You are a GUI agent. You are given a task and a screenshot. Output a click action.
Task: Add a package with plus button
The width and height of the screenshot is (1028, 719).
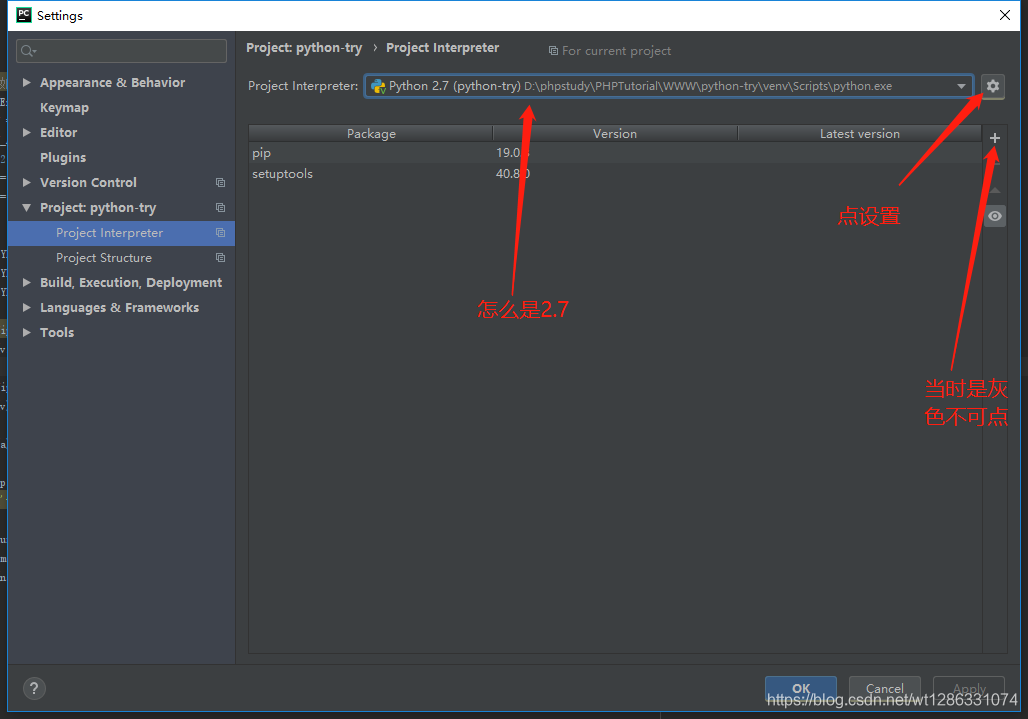(x=995, y=138)
